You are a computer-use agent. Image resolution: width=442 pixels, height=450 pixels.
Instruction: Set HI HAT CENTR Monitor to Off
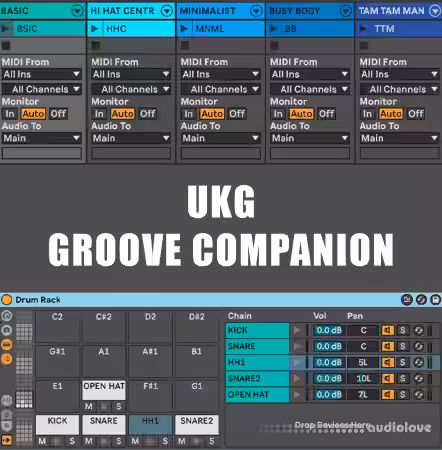(147, 114)
